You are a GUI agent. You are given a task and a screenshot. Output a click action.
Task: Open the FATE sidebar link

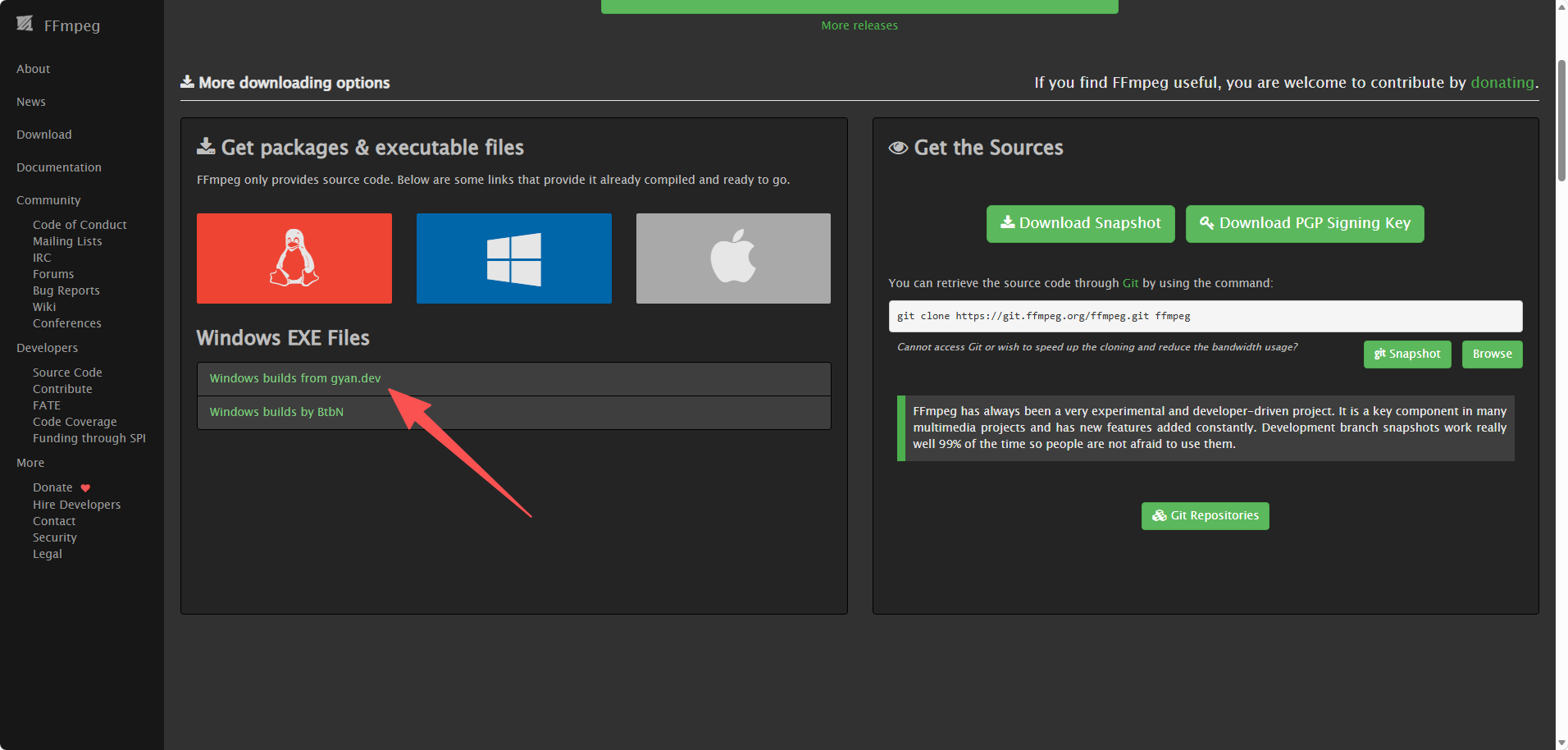pyautogui.click(x=47, y=405)
